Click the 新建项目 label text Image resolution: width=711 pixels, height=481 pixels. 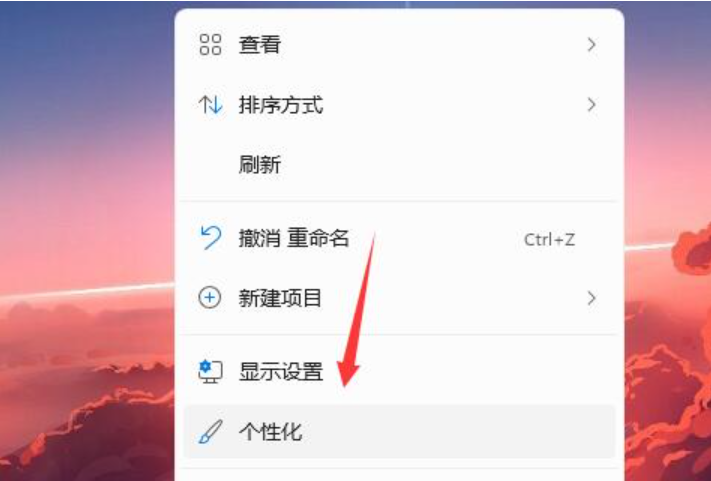click(x=280, y=298)
